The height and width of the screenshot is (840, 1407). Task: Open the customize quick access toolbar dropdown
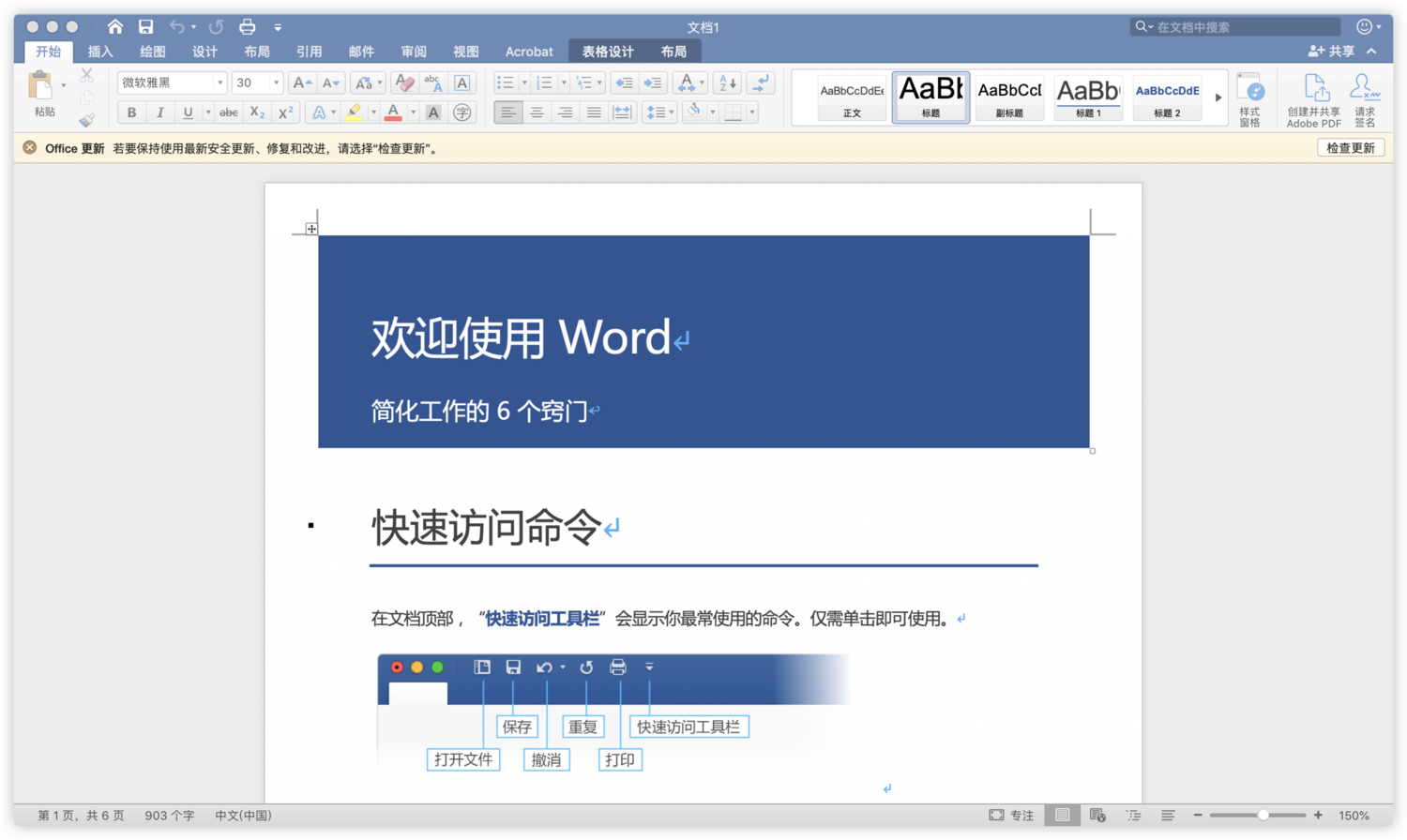coord(278,27)
